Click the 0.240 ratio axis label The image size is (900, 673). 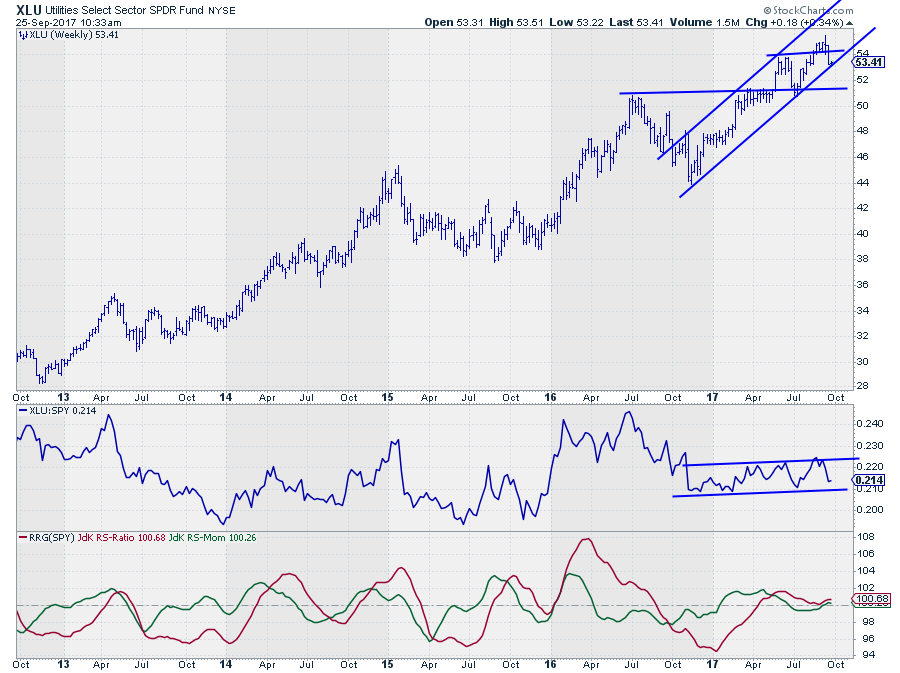(x=870, y=424)
